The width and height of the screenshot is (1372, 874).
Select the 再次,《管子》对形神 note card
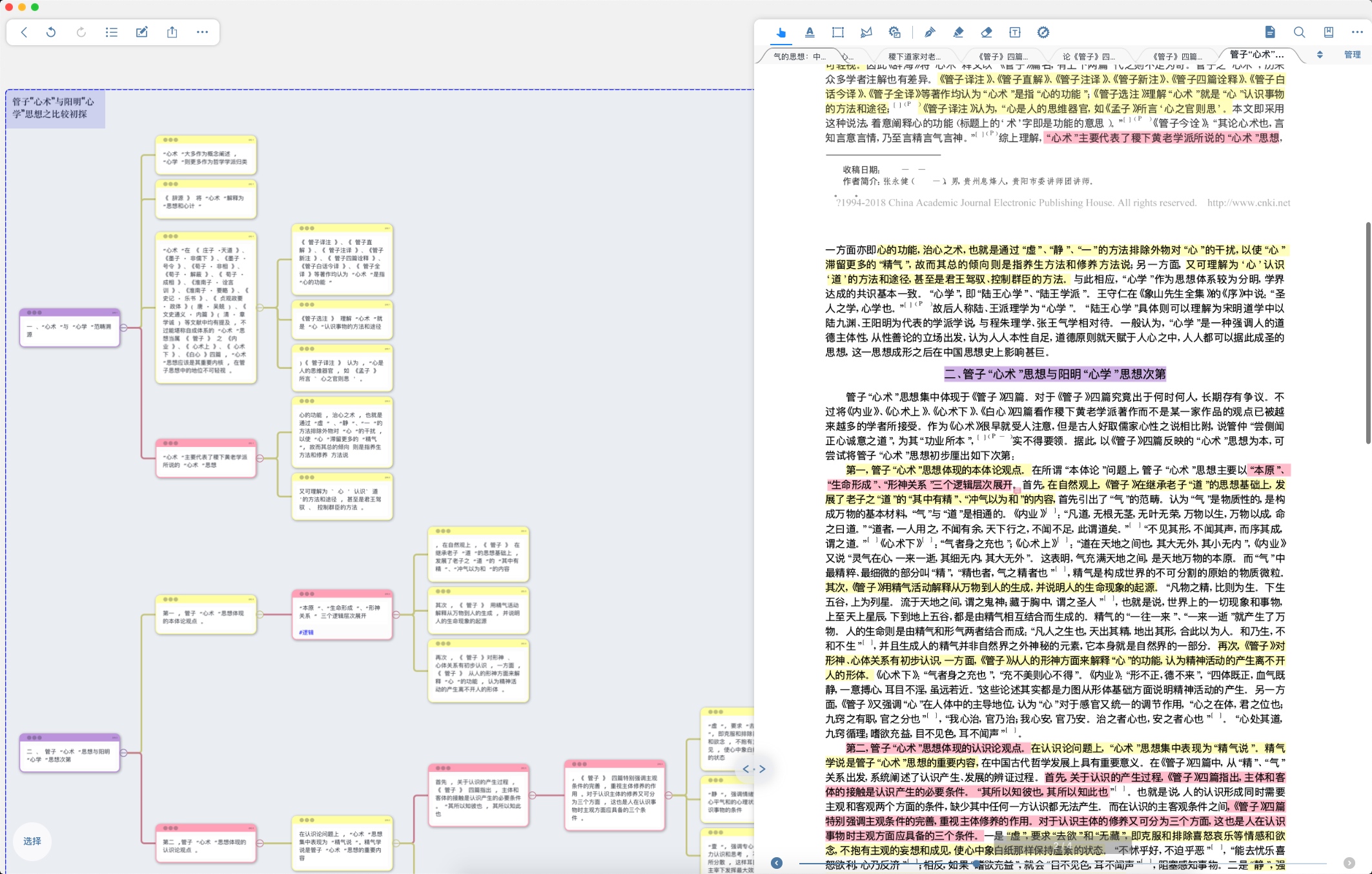pos(478,671)
